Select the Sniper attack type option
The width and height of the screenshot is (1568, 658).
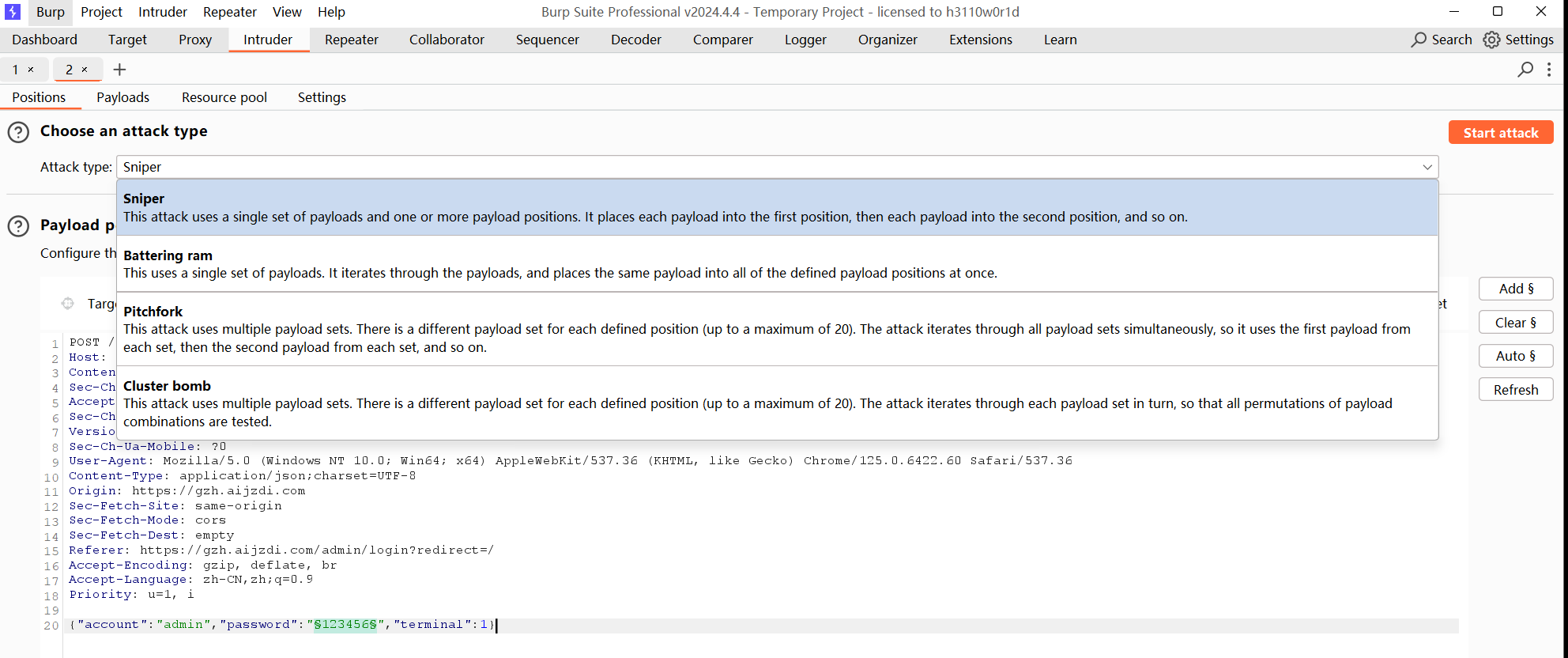[x=777, y=207]
